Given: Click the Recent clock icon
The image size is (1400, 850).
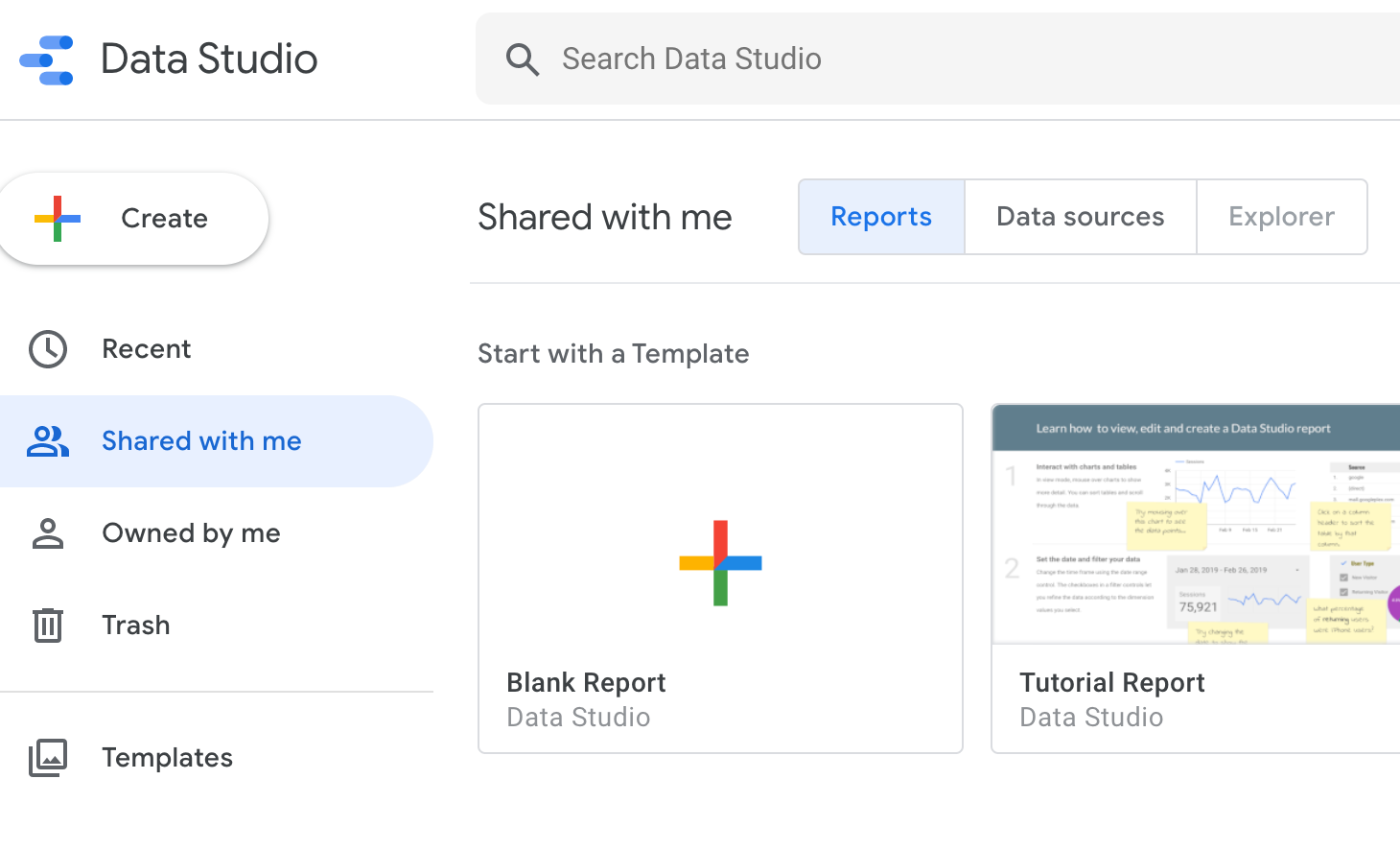Looking at the screenshot, I should [48, 349].
